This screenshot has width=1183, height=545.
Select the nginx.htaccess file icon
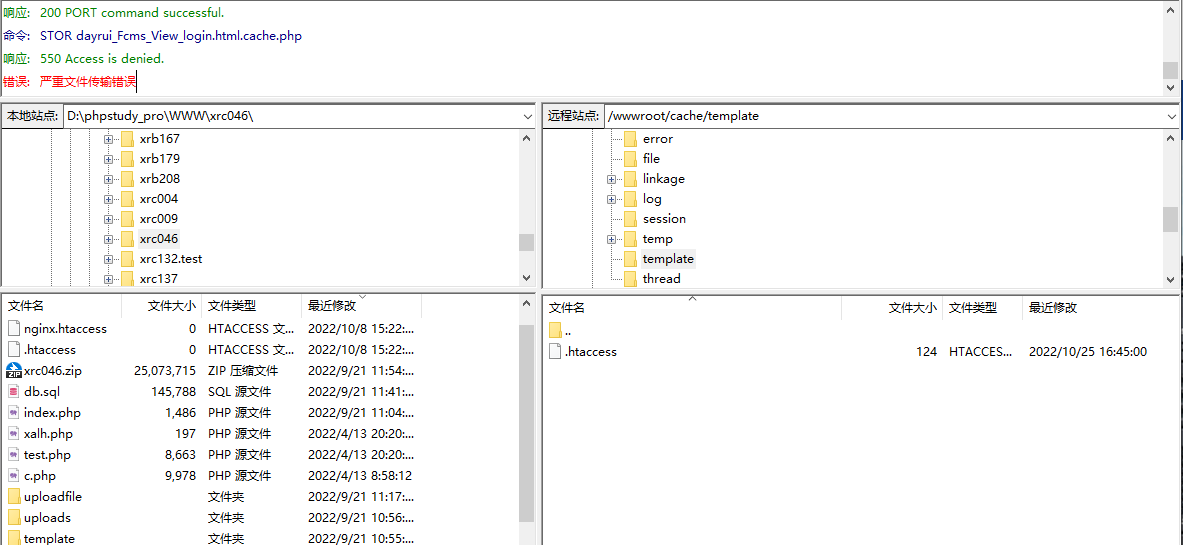14,329
